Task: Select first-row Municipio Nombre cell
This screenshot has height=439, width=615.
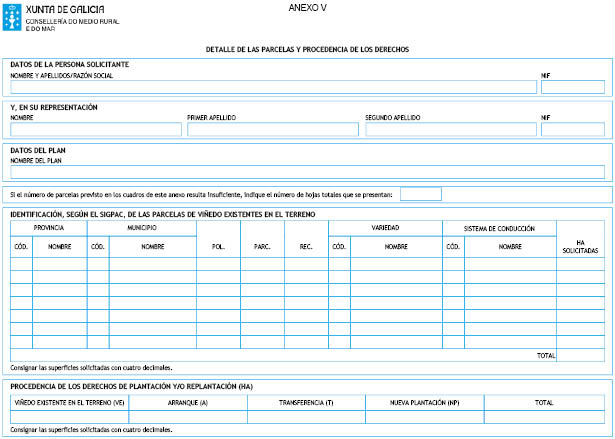Action: pyautogui.click(x=152, y=264)
